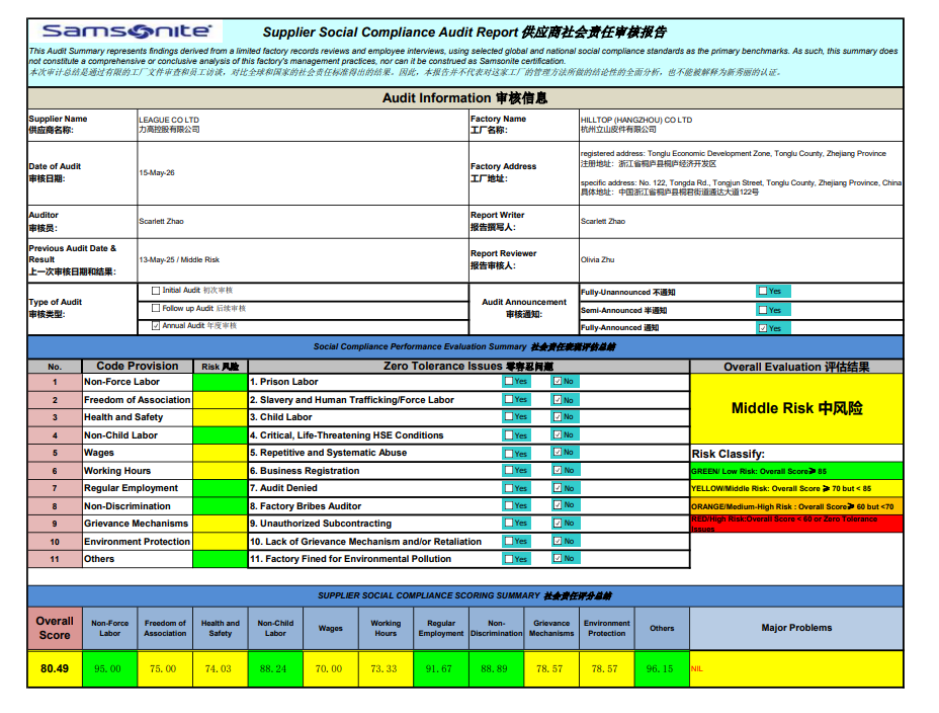Uncheck No for Lack of Grievance Mechanism
This screenshot has height=713, width=939.
(x=558, y=541)
